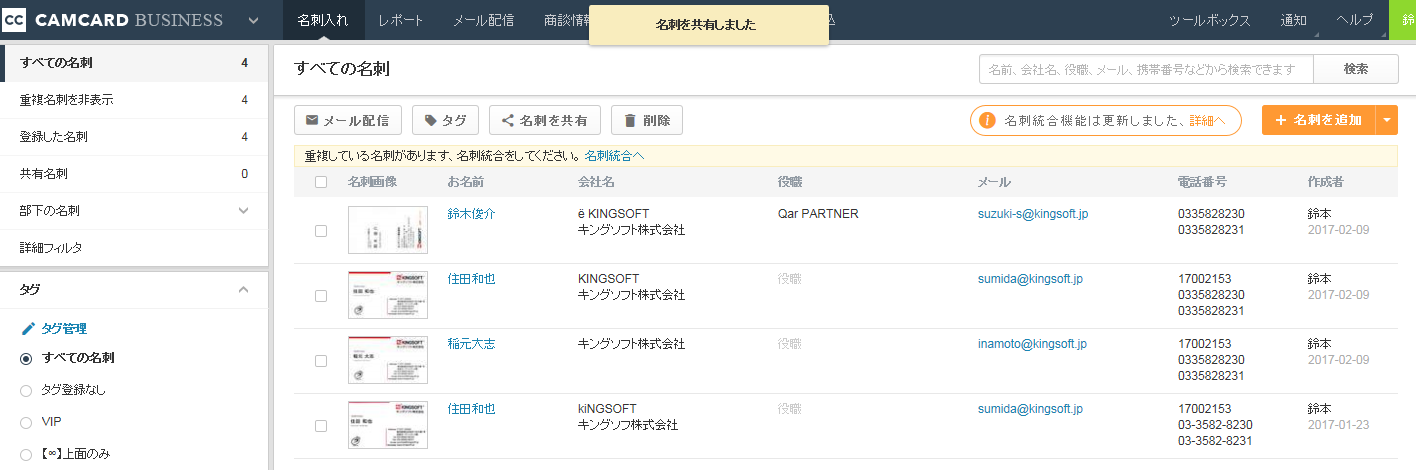Open the 名刺を追加 dropdown arrow
The width and height of the screenshot is (1416, 470).
click(x=1387, y=120)
